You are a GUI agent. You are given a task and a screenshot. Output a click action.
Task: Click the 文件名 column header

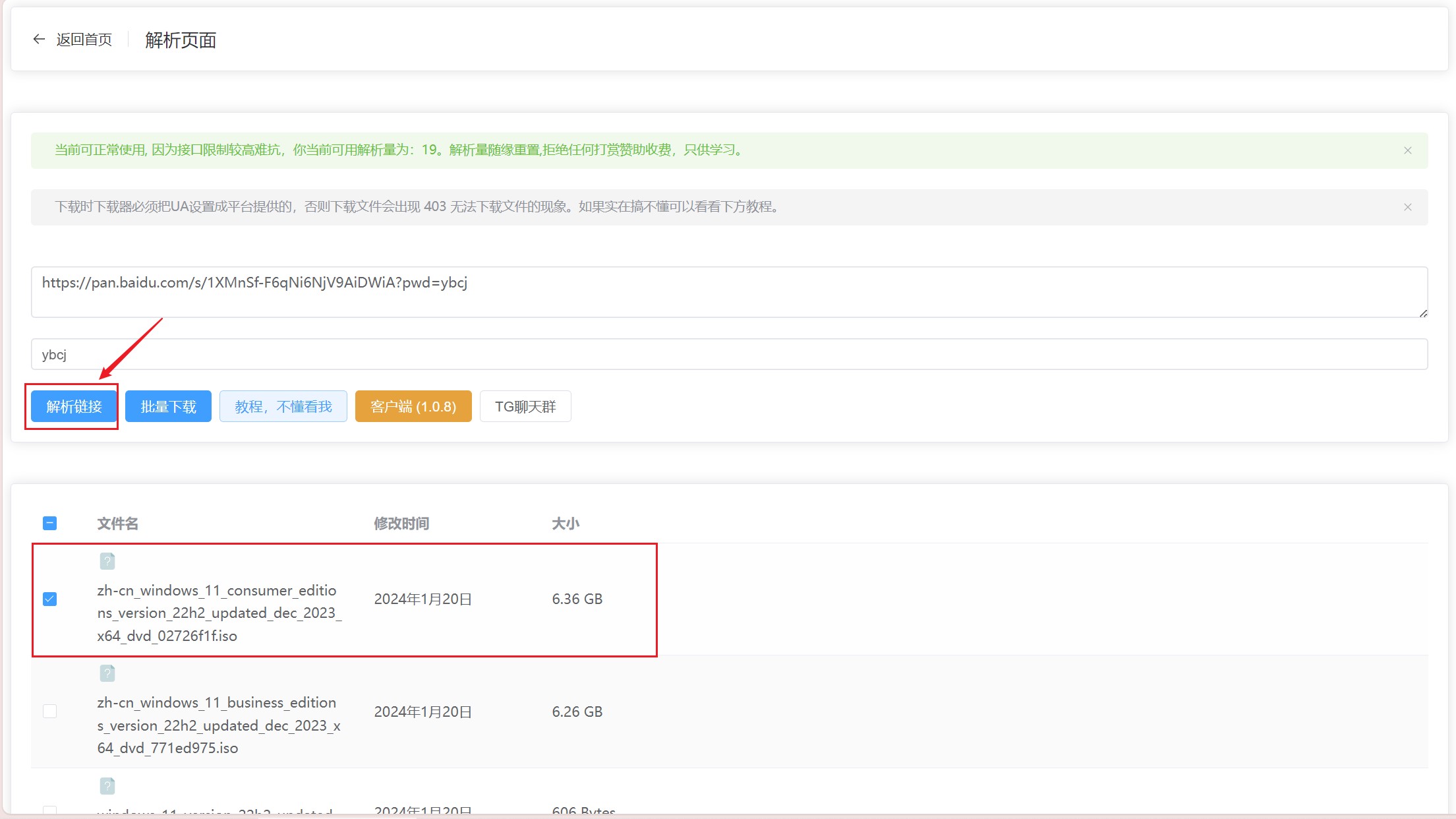(117, 524)
